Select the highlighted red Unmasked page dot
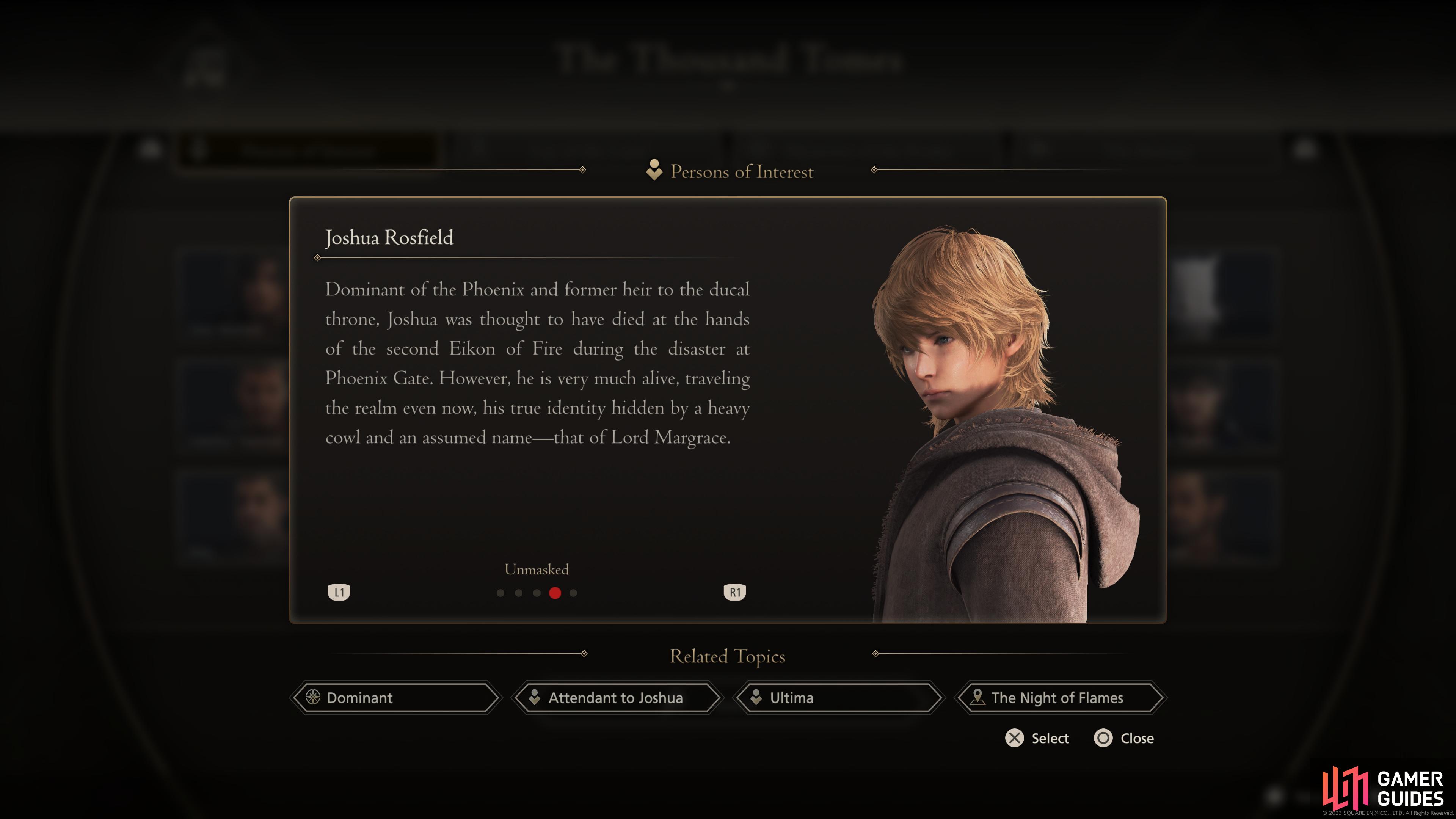 point(555,593)
